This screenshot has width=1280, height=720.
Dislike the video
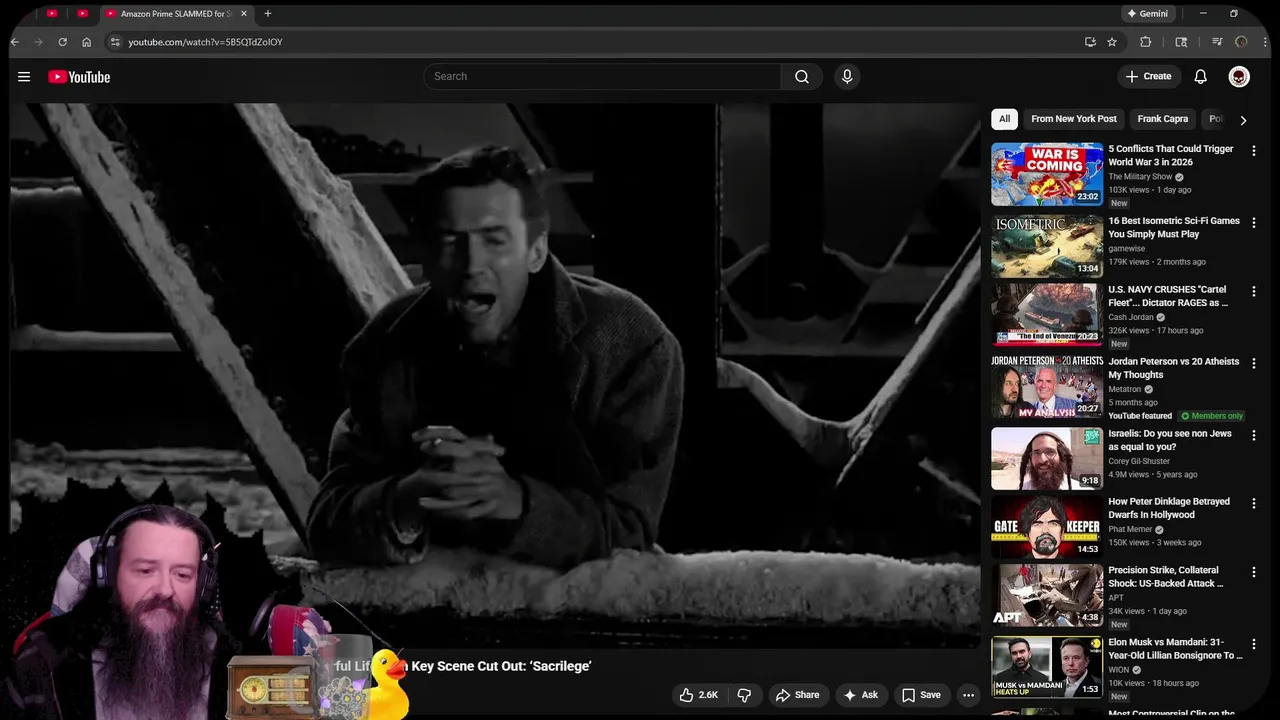point(744,695)
